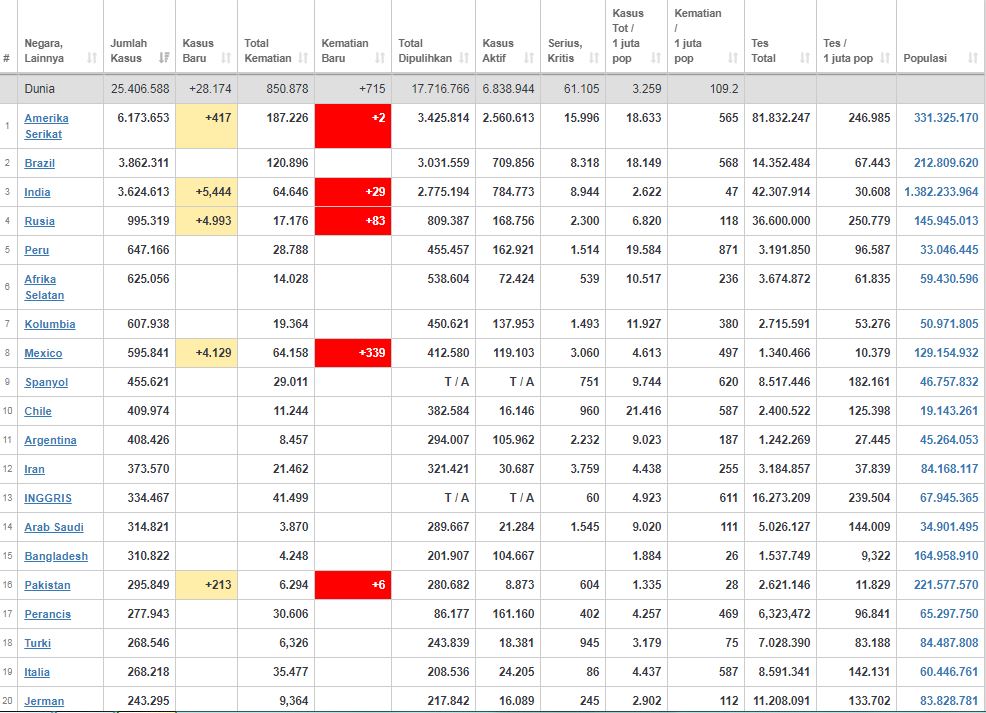Sort by Jumlah Kasus column arrows

pyautogui.click(x=164, y=58)
